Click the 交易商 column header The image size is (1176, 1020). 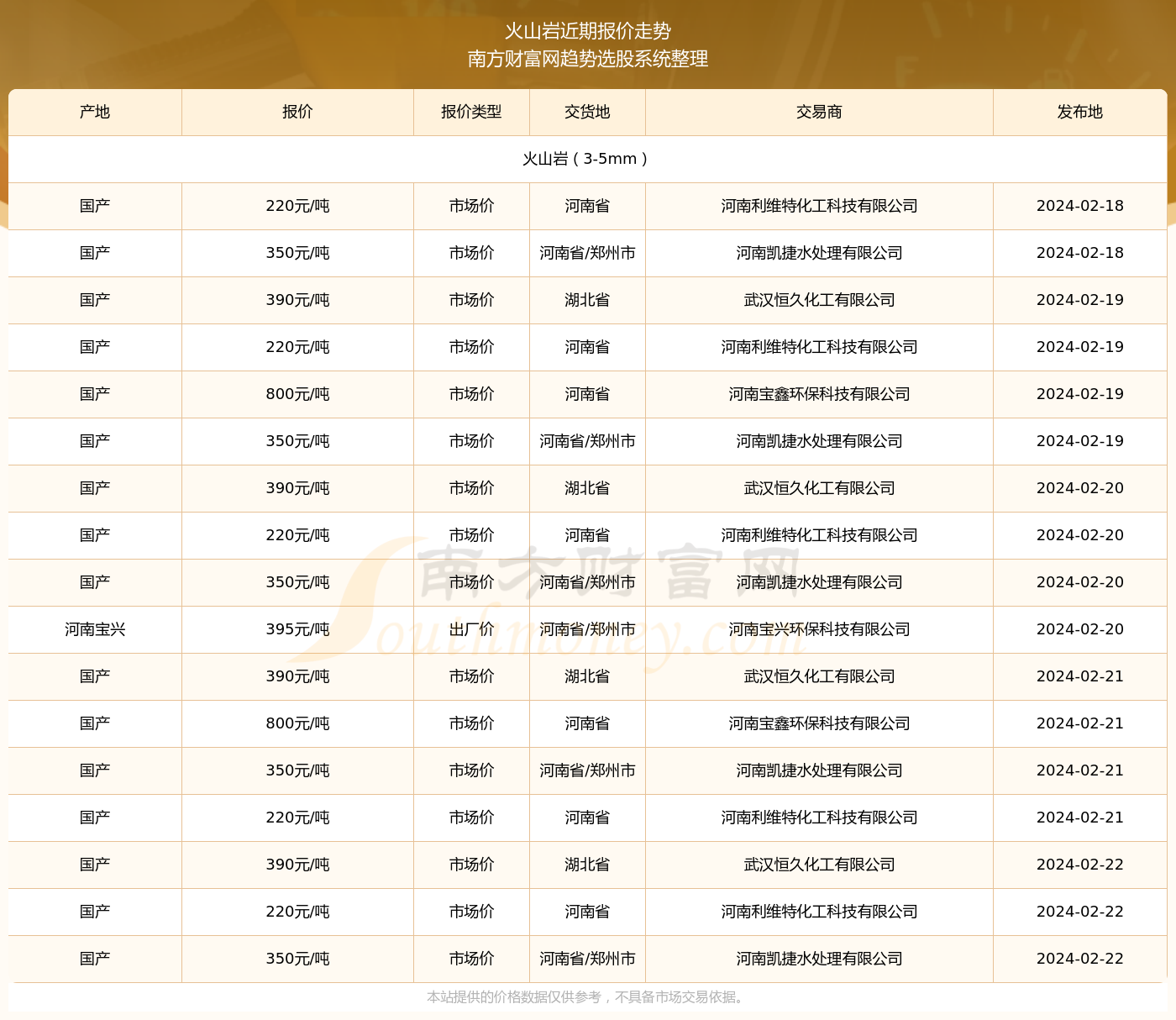[x=819, y=112]
